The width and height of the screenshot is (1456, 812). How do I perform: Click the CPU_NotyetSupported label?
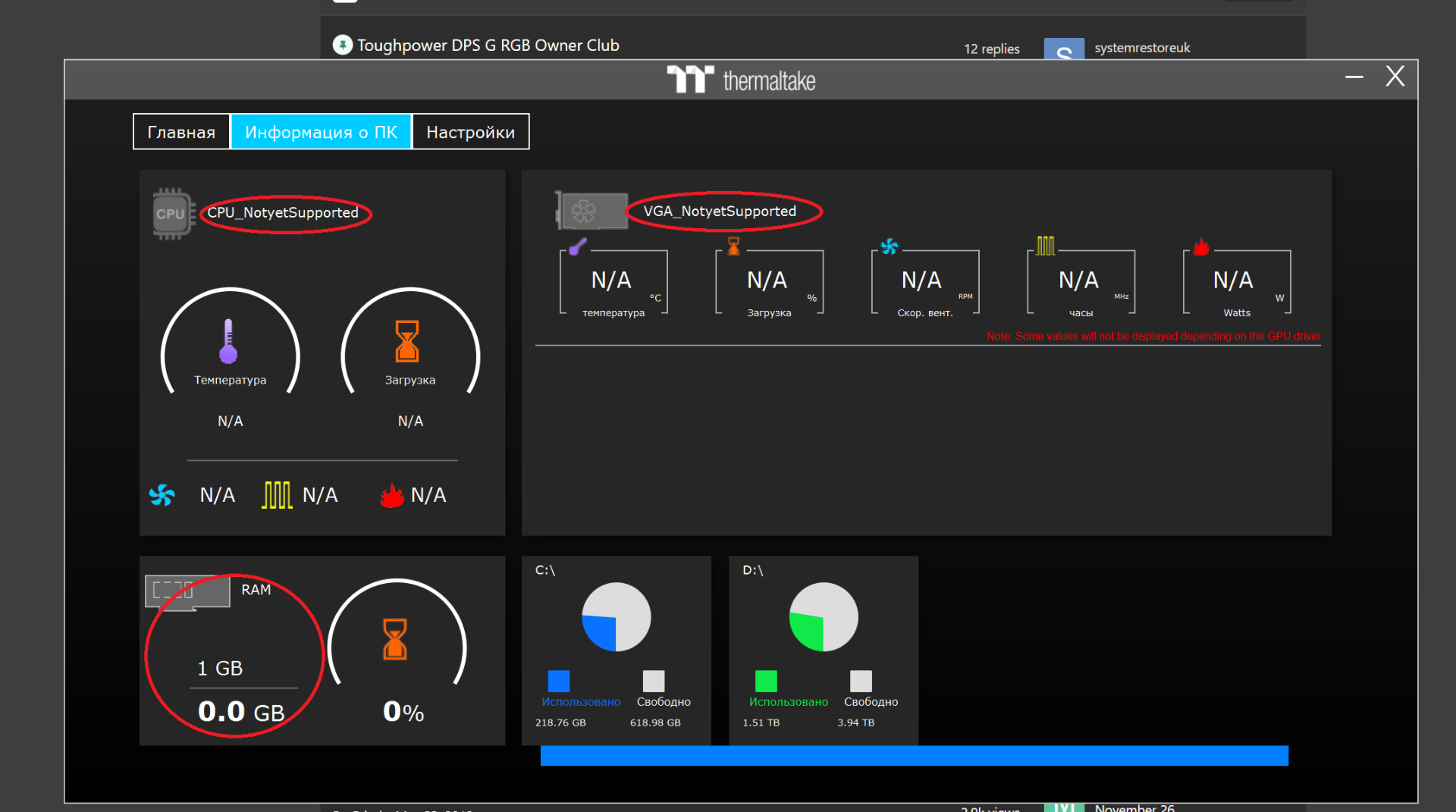click(x=283, y=213)
